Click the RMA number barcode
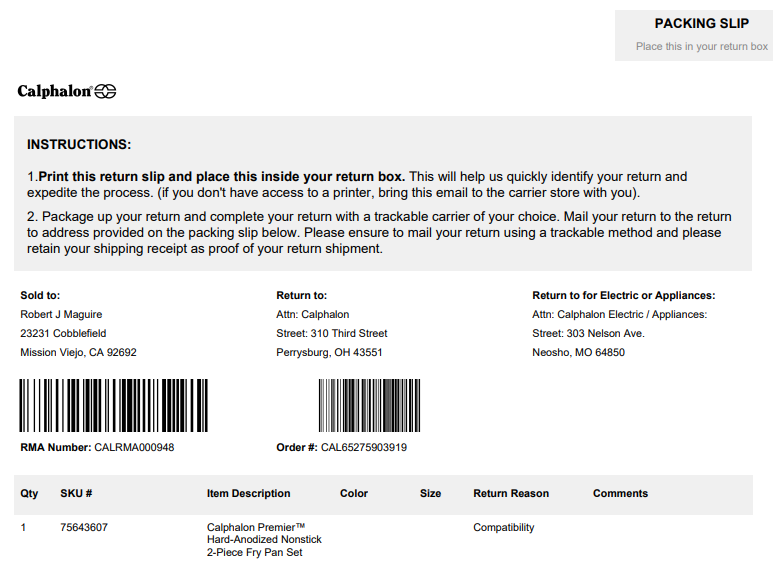Screen dimensions: 773x565 point(113,405)
